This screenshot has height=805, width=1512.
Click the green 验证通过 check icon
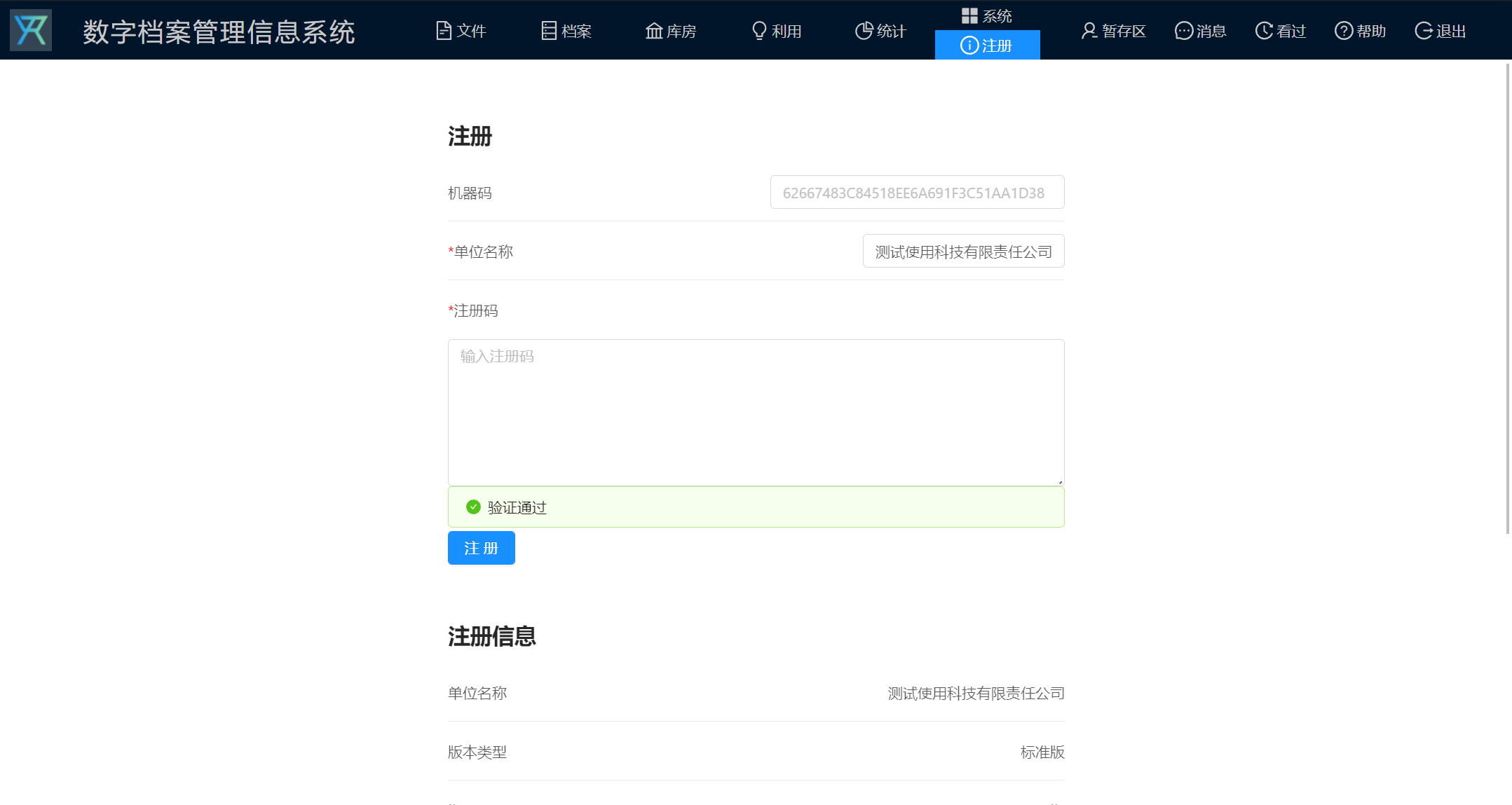(473, 507)
